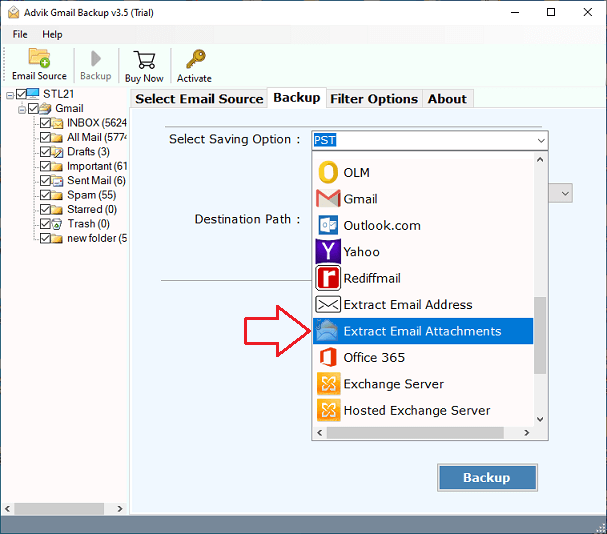This screenshot has width=607, height=534.
Task: Select Office 365 icon from list
Action: click(328, 357)
